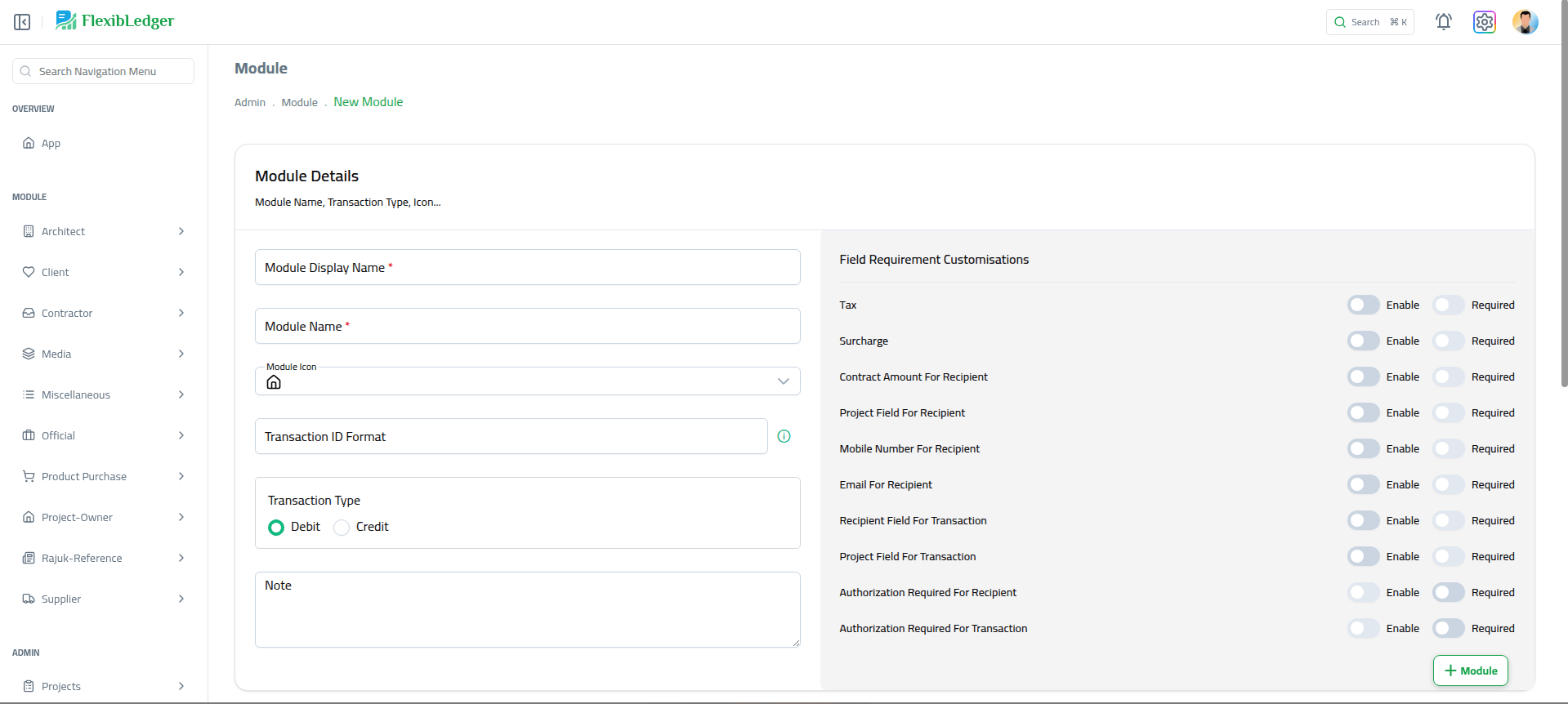The image size is (1568, 704).
Task: Click the add Module button
Action: pyautogui.click(x=1470, y=671)
